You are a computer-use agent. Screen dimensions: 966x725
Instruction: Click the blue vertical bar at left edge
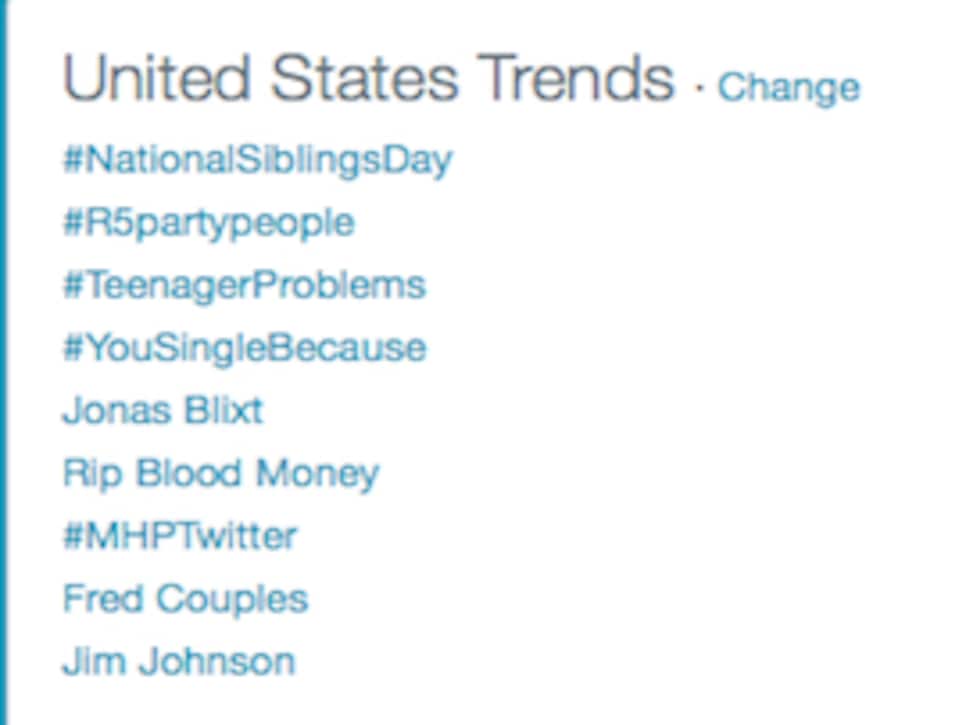(x=4, y=362)
